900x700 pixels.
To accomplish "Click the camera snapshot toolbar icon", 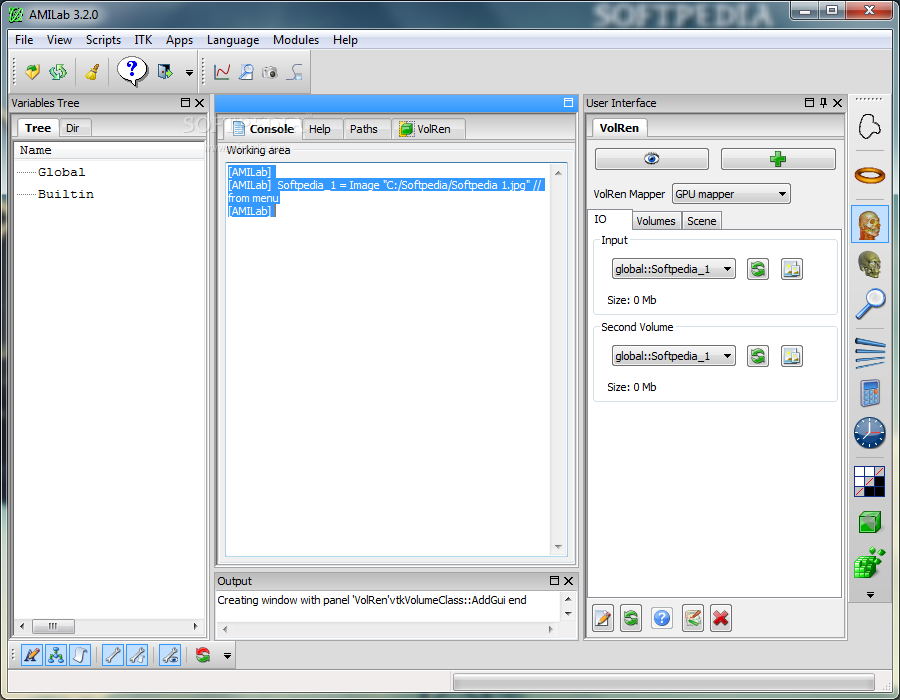I will click(269, 72).
